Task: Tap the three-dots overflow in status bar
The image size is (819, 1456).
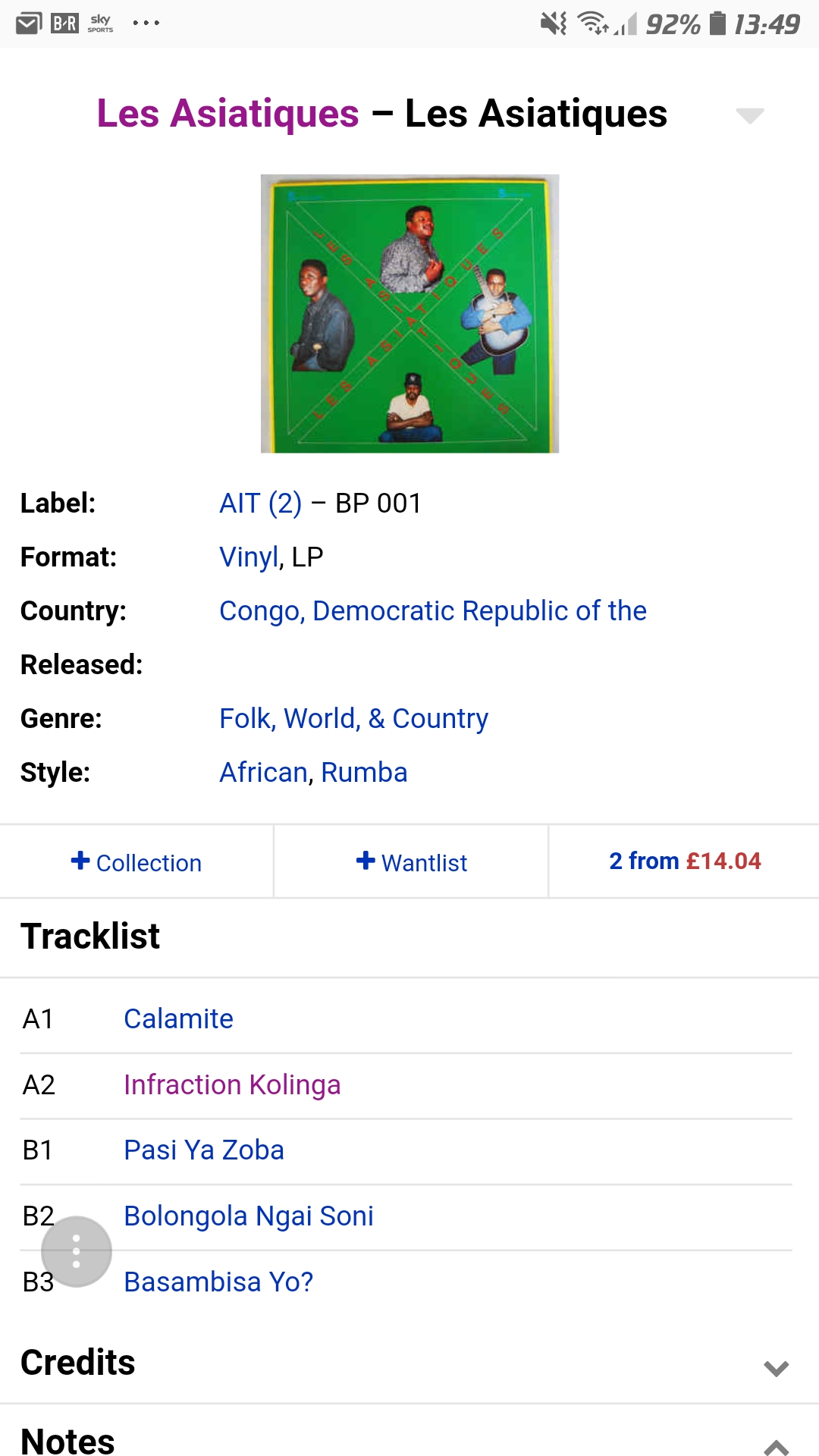Action: point(146,24)
